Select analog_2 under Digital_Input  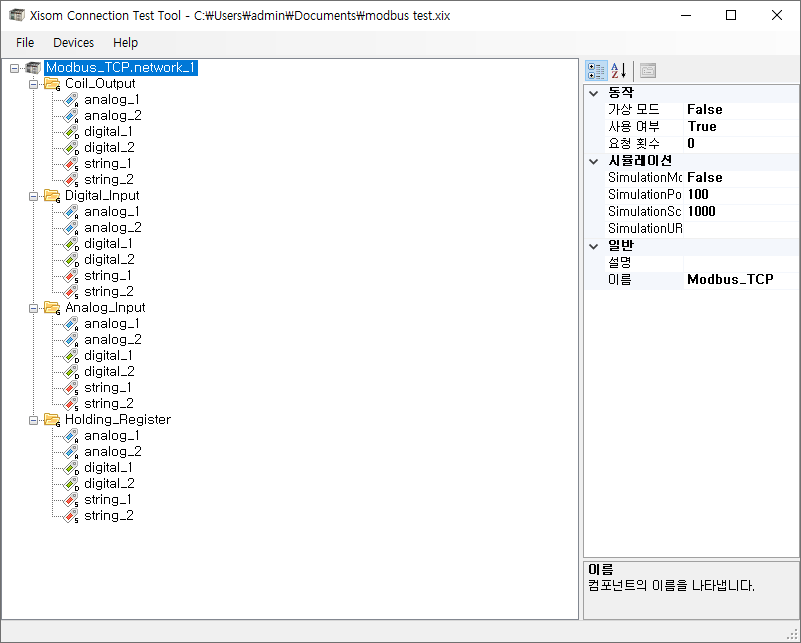click(x=112, y=228)
